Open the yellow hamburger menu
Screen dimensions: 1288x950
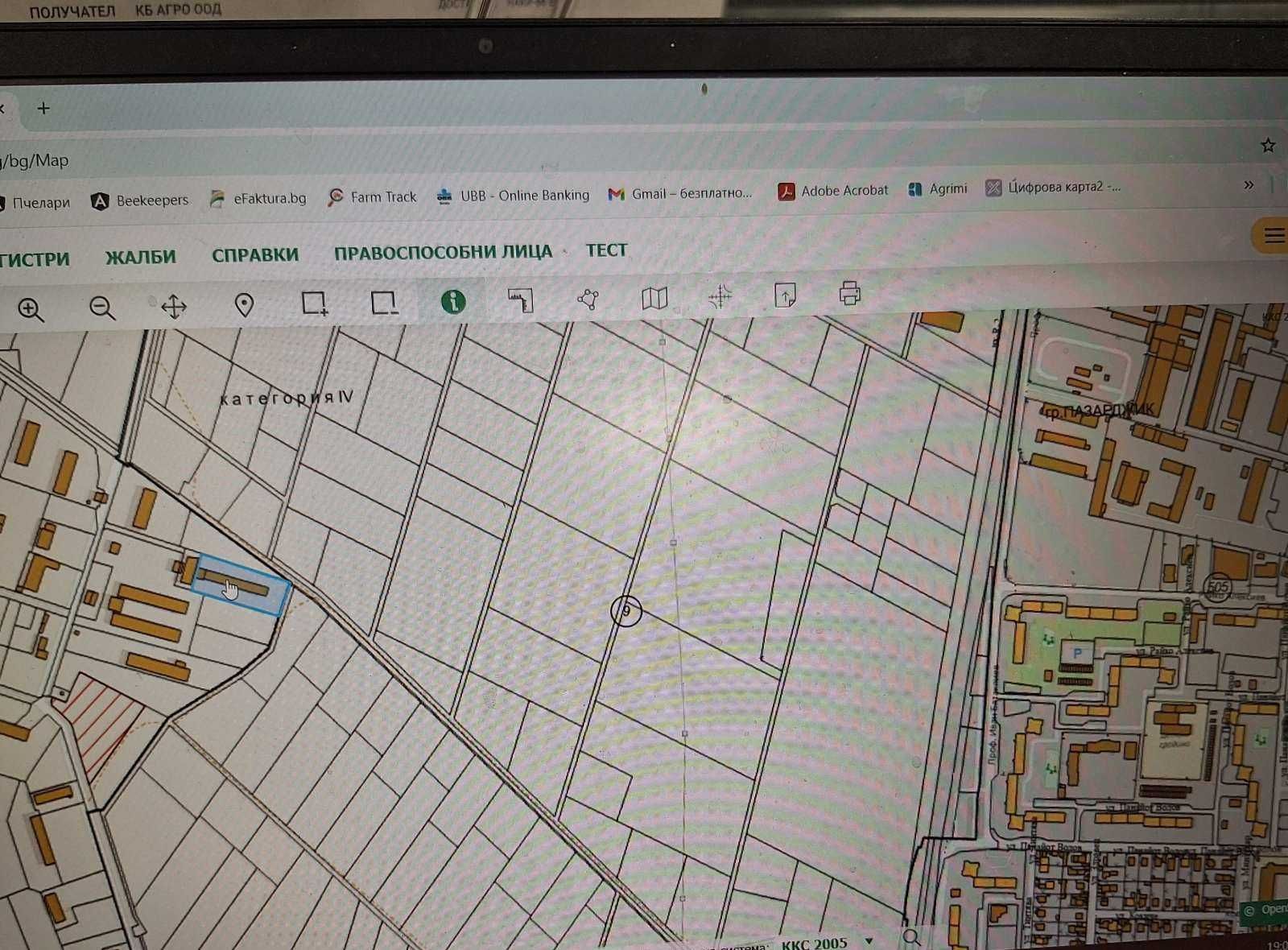(1272, 236)
